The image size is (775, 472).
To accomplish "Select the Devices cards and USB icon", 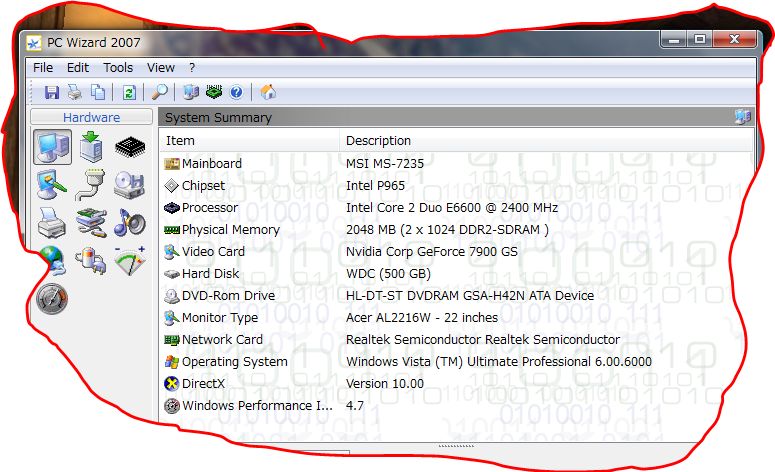I will click(91, 223).
